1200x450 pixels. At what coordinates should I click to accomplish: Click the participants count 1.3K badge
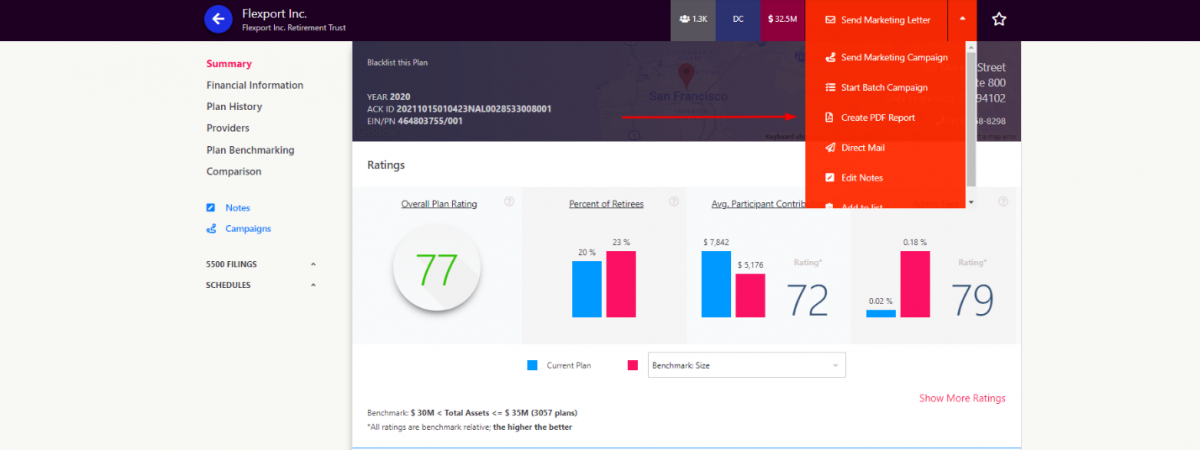[693, 20]
